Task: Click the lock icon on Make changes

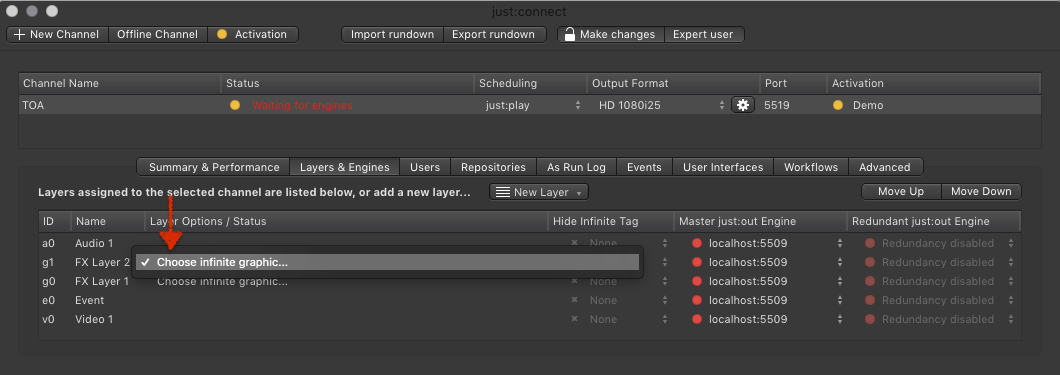Action: tap(570, 34)
